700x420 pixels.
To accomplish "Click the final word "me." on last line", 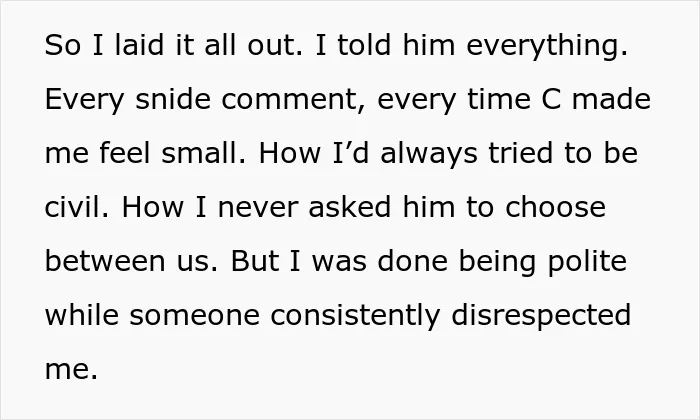I will click(71, 370).
